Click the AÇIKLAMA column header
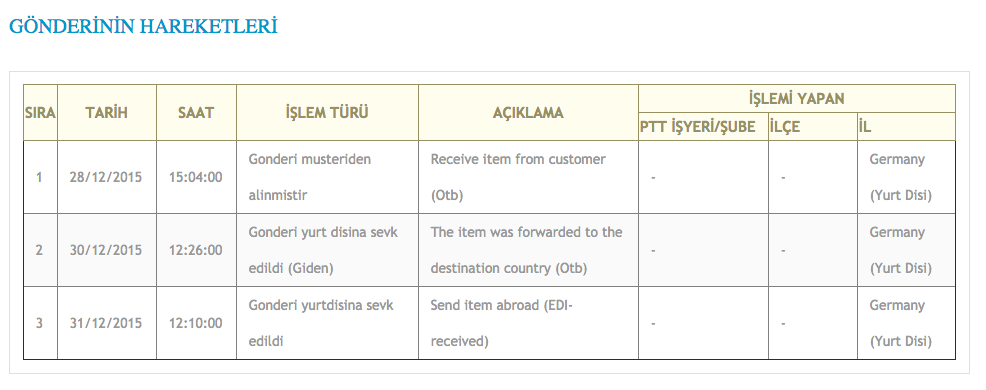Screen dimensions: 986x390 tap(528, 113)
